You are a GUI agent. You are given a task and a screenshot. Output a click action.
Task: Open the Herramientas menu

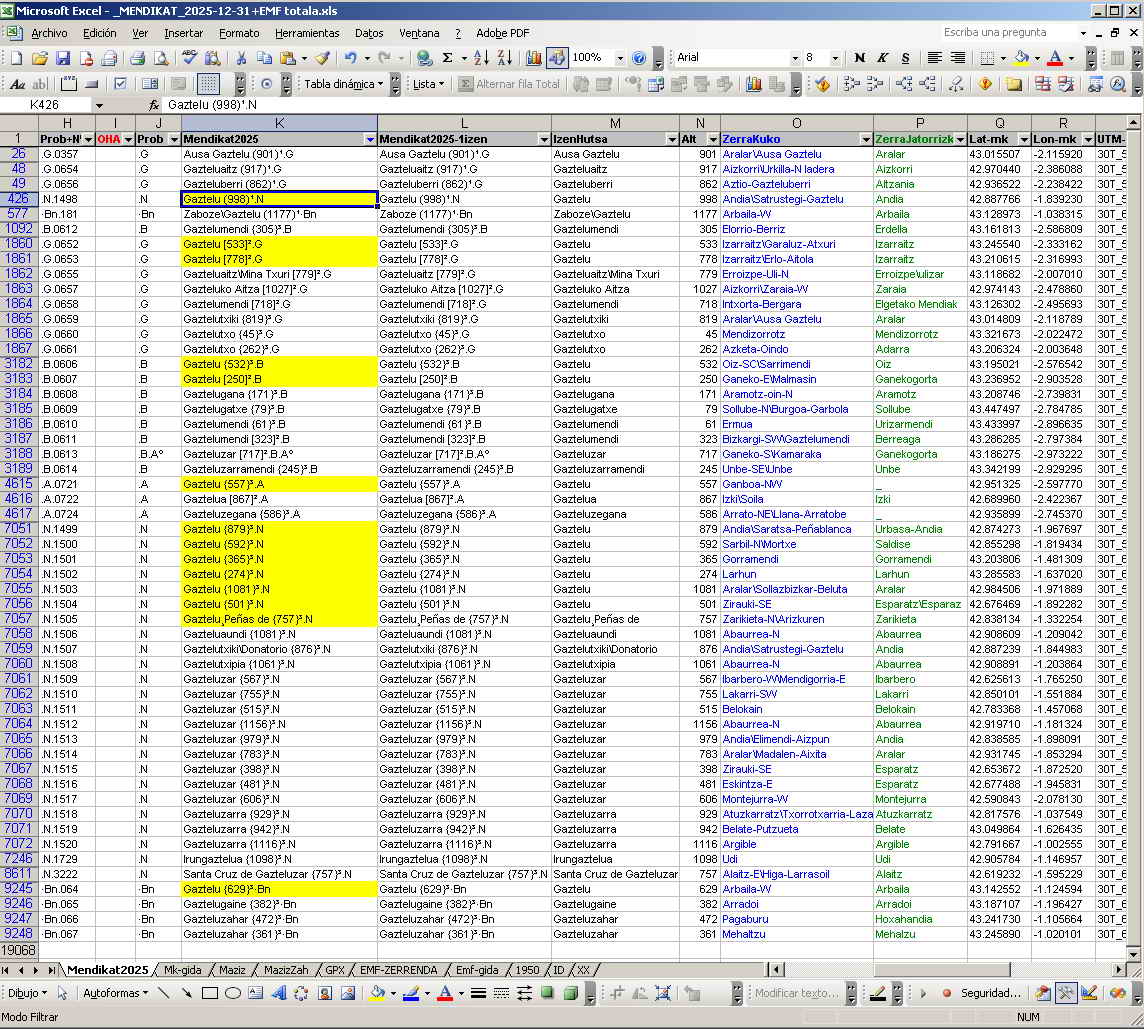coord(307,33)
